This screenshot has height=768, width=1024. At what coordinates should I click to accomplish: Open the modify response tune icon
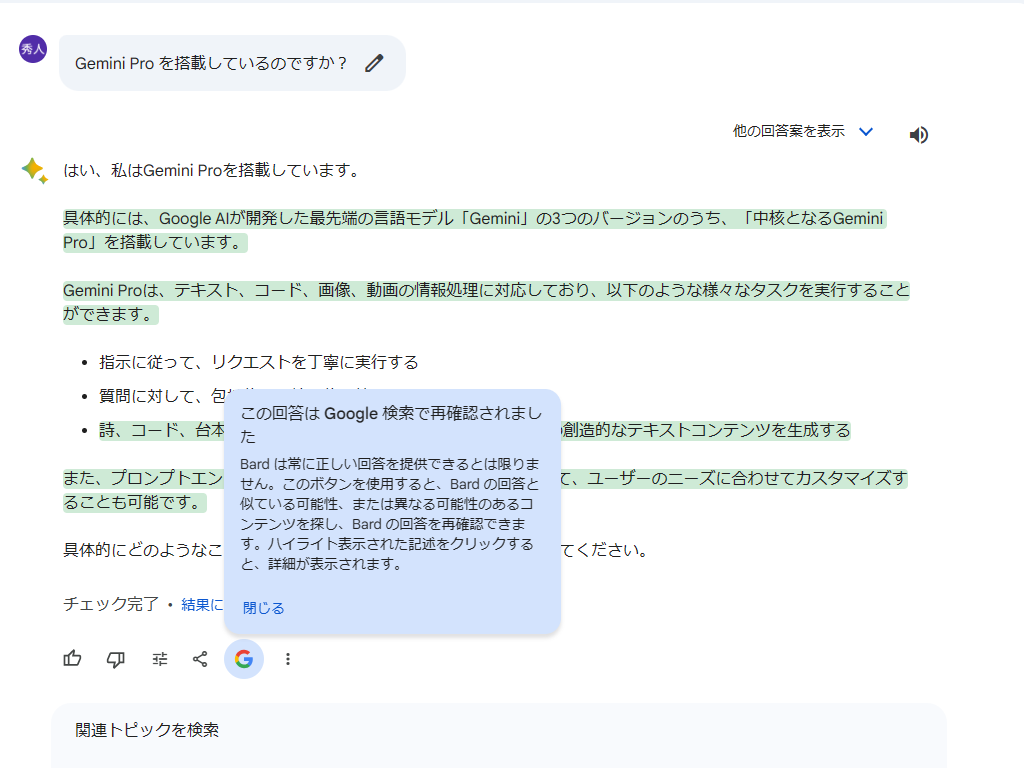(x=159, y=659)
